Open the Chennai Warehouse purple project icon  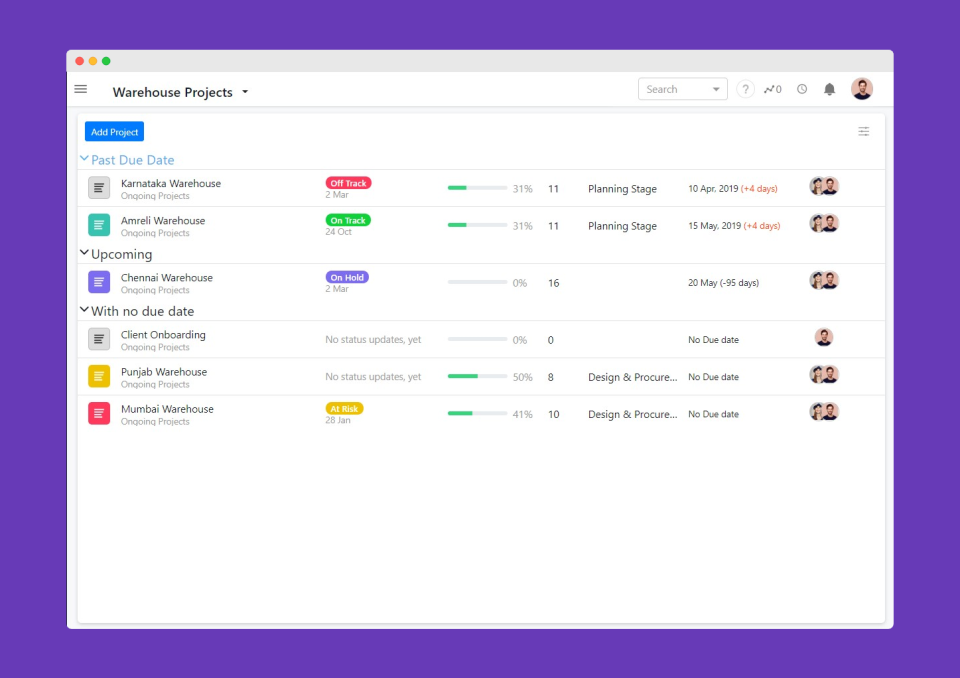(x=97, y=282)
